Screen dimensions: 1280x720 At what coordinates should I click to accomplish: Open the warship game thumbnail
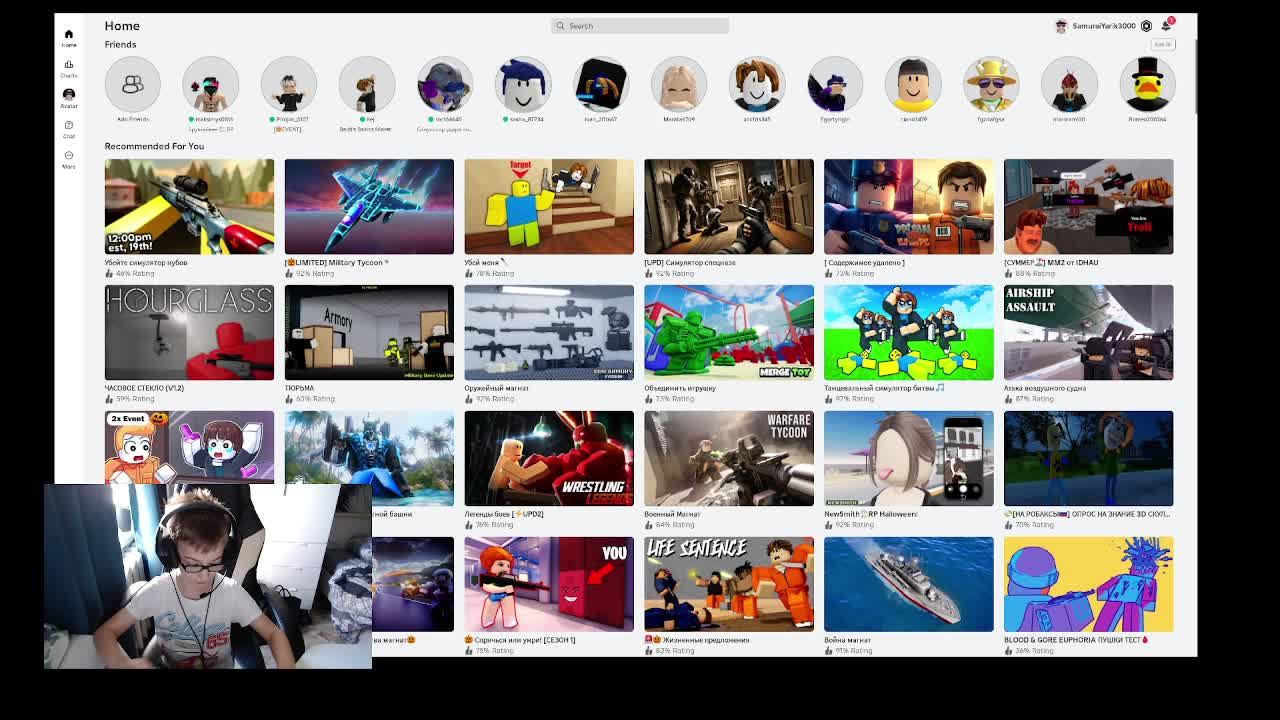(909, 584)
